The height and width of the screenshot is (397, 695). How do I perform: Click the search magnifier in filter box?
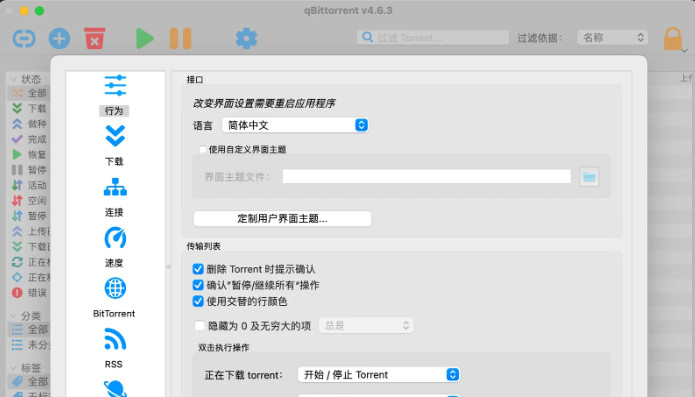coord(367,37)
